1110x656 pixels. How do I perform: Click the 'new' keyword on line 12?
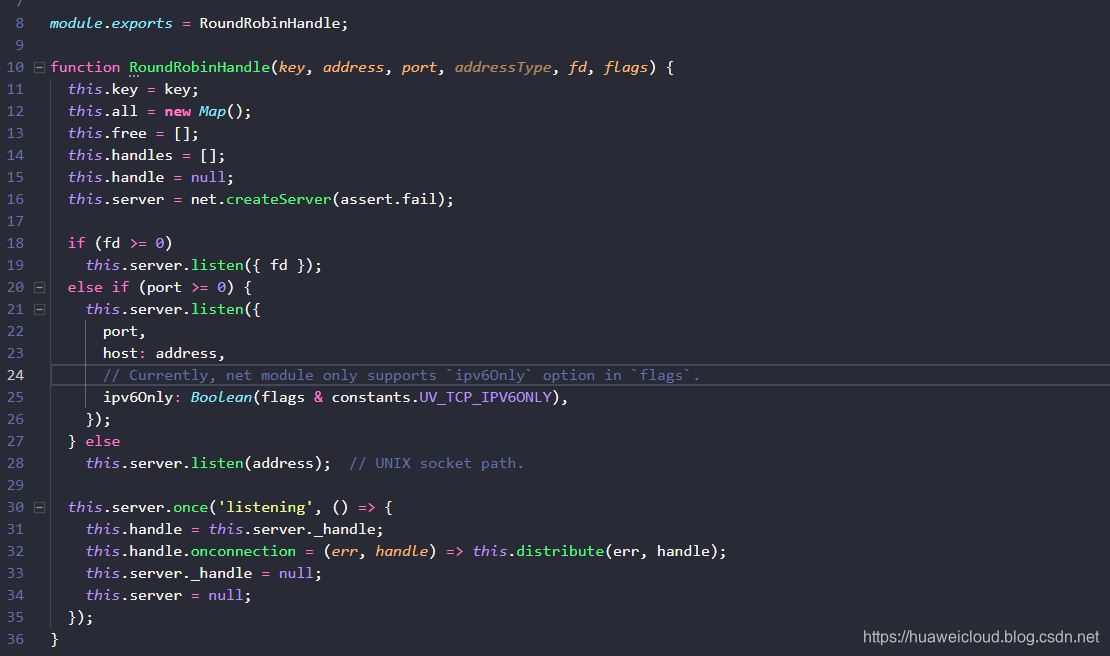178,111
